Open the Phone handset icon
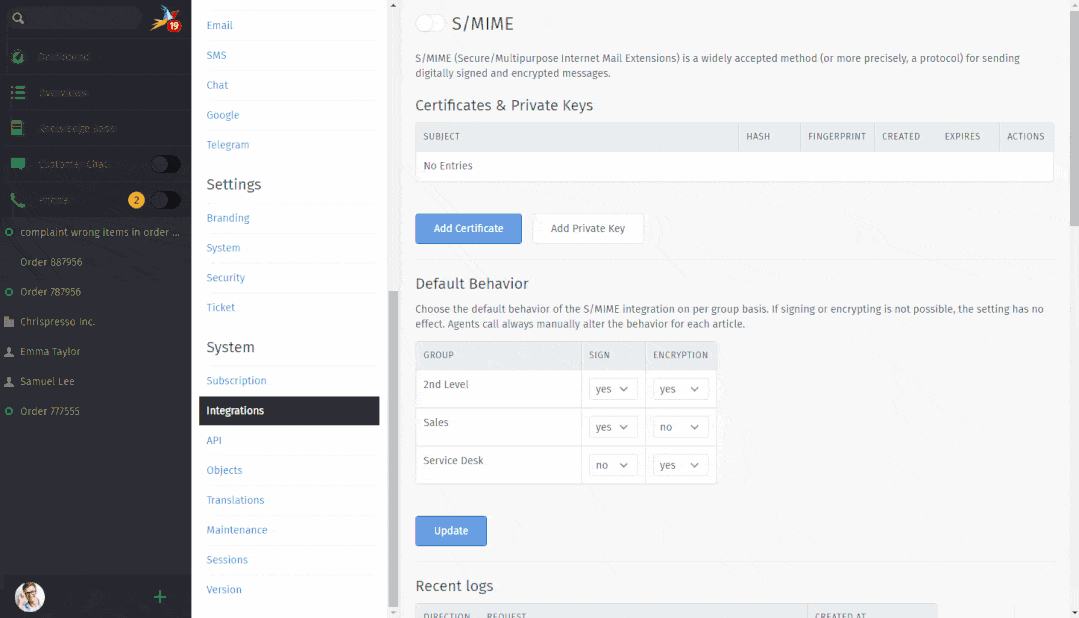This screenshot has height=618, width=1079. [x=18, y=200]
